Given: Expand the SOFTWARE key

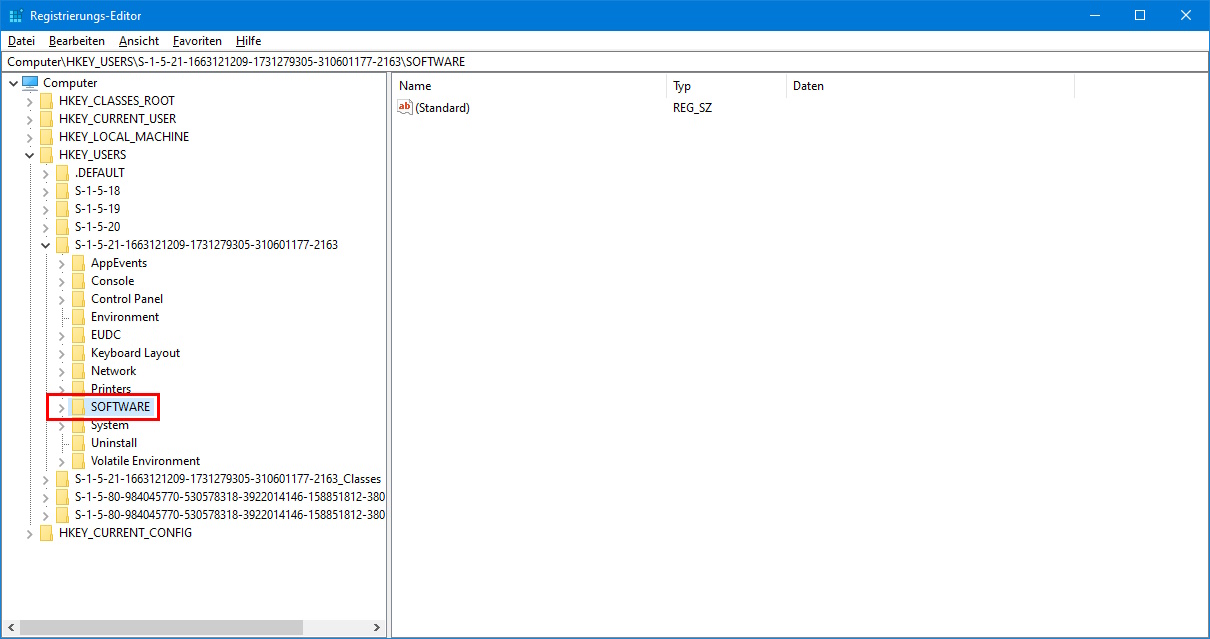Looking at the screenshot, I should coord(62,407).
